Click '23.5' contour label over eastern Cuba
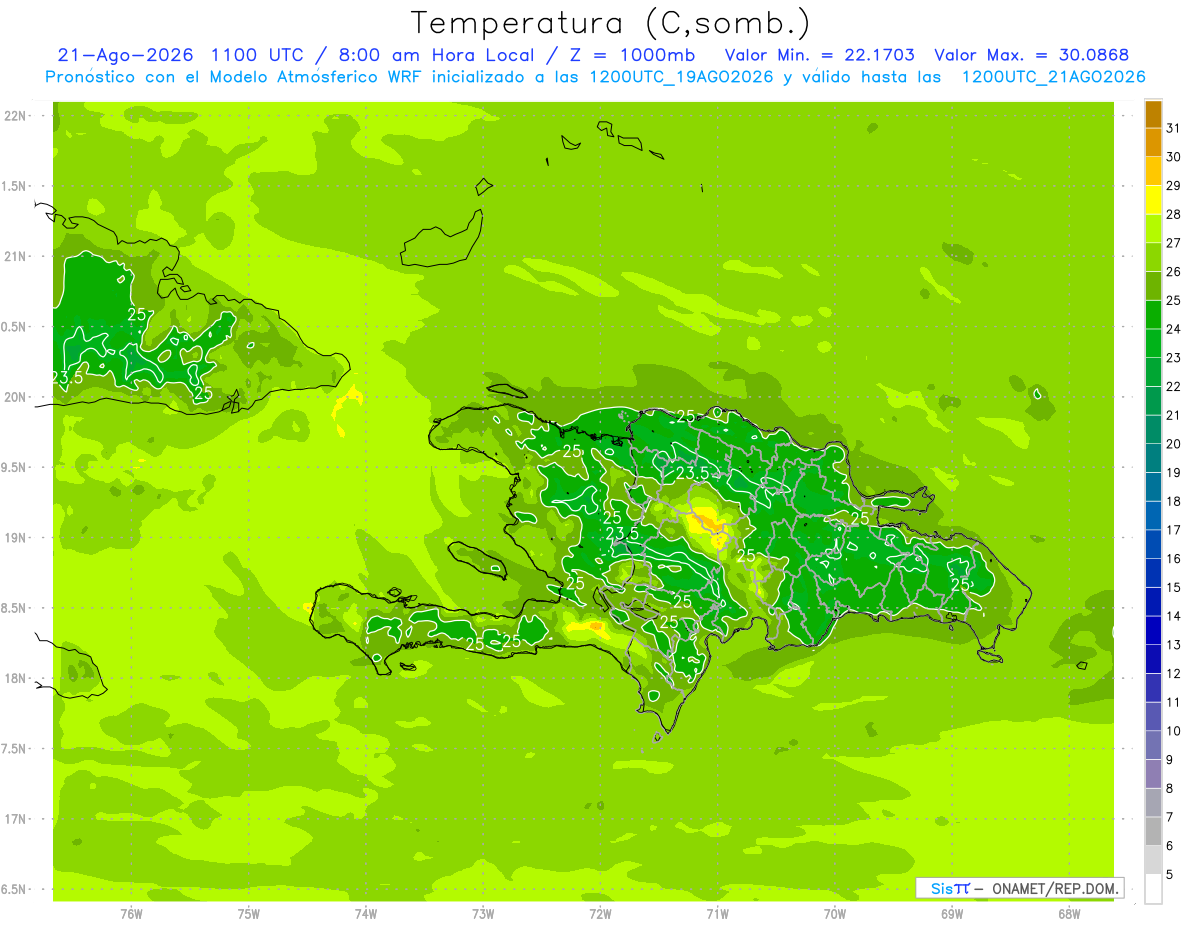The width and height of the screenshot is (1200, 927). coord(67,377)
